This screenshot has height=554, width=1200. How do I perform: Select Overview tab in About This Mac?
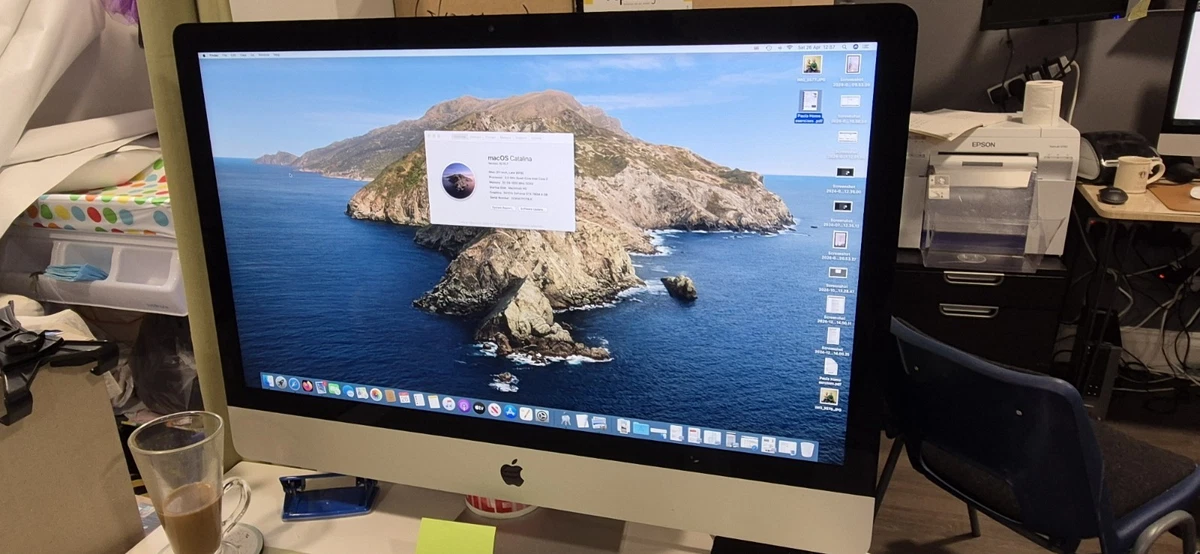tap(460, 137)
